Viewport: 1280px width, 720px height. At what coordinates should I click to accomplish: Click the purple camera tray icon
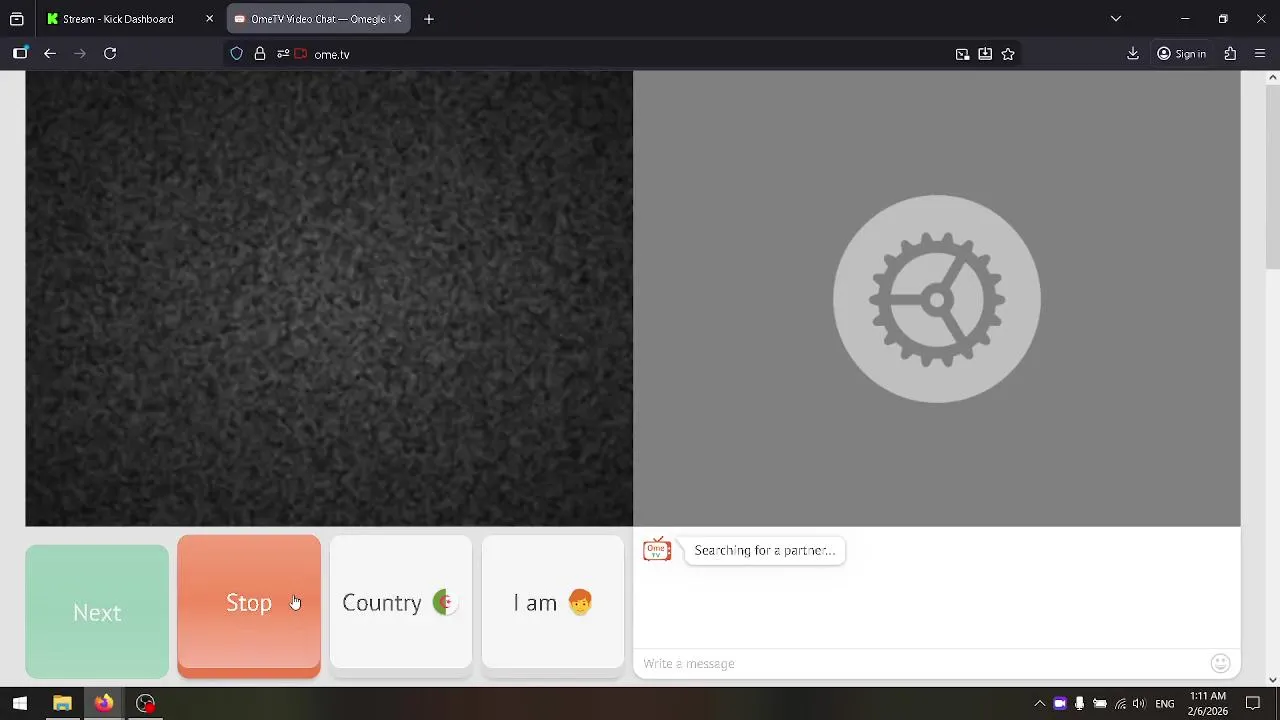click(1060, 704)
